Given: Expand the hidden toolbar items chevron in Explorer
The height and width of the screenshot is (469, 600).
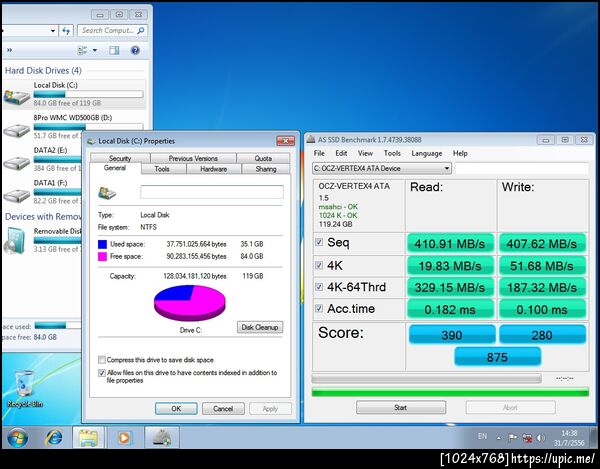Looking at the screenshot, I should (9, 50).
